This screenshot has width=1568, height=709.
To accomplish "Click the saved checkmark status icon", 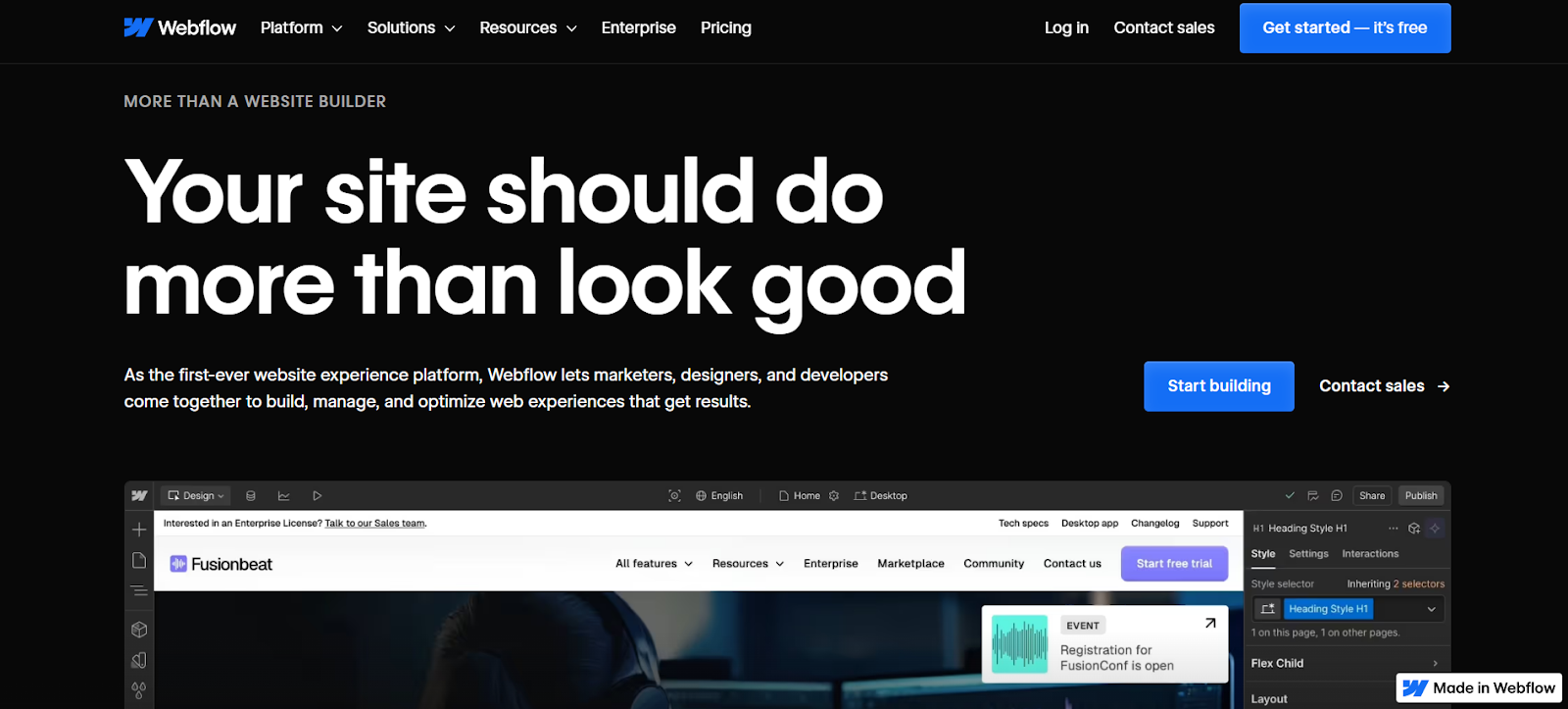I will point(1290,496).
